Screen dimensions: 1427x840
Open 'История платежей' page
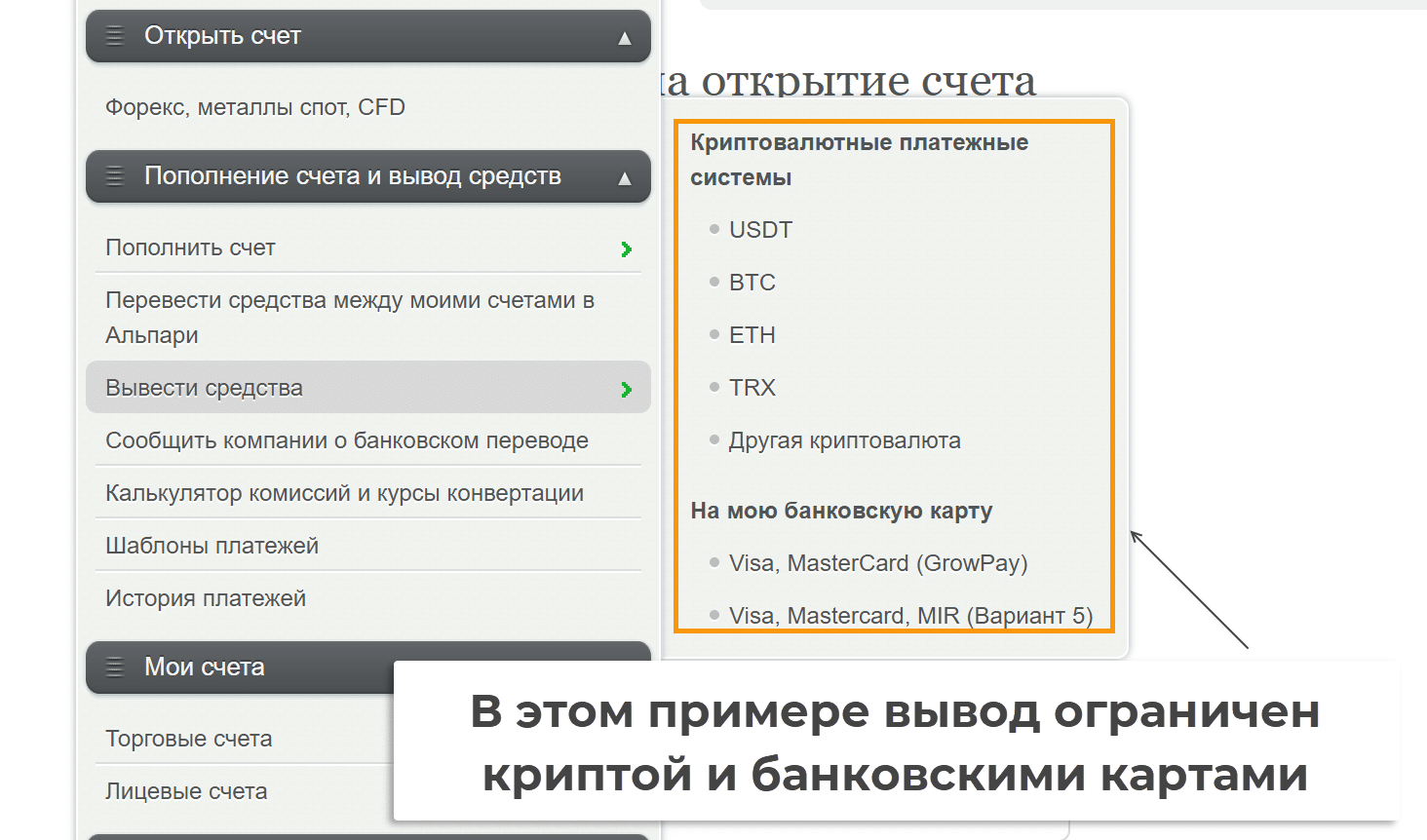205,598
